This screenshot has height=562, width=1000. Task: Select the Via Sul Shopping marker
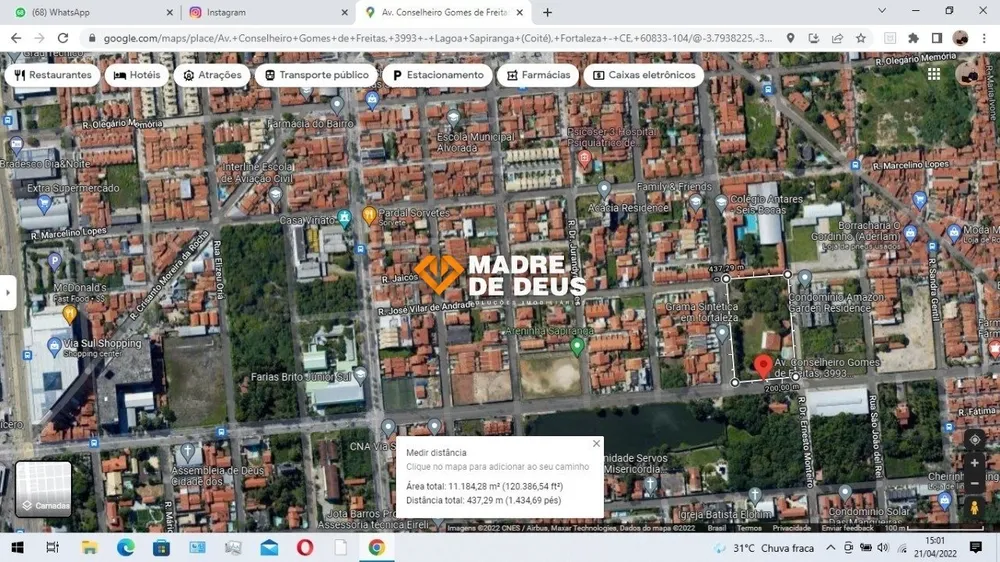point(54,346)
